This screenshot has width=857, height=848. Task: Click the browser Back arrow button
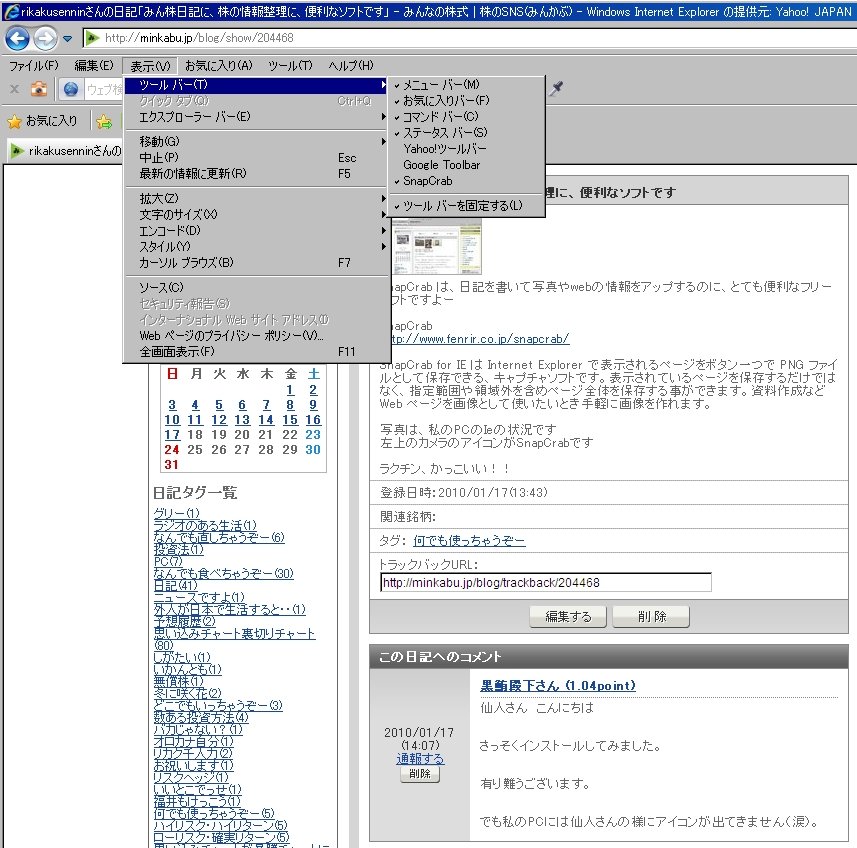pyautogui.click(x=17, y=38)
